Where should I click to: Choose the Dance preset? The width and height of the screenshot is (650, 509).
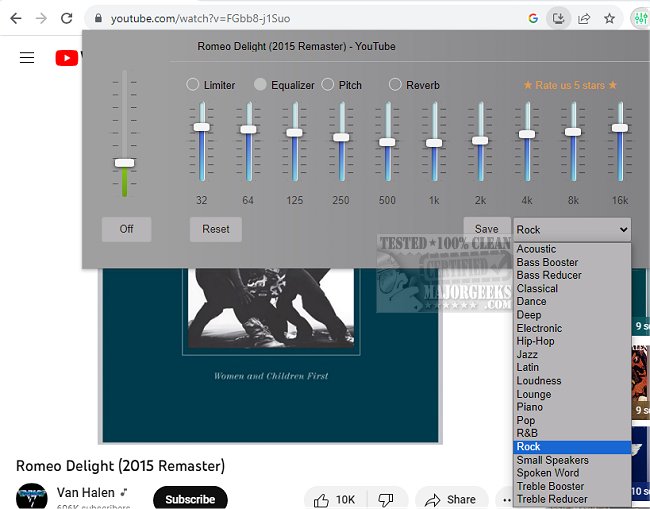572,302
